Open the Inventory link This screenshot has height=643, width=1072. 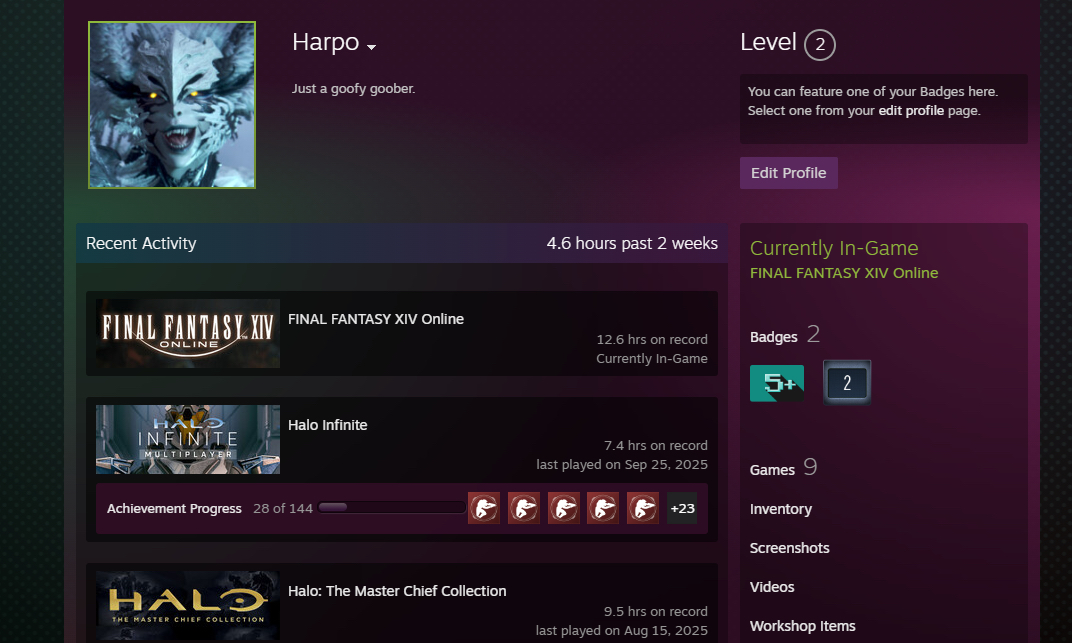click(x=781, y=509)
